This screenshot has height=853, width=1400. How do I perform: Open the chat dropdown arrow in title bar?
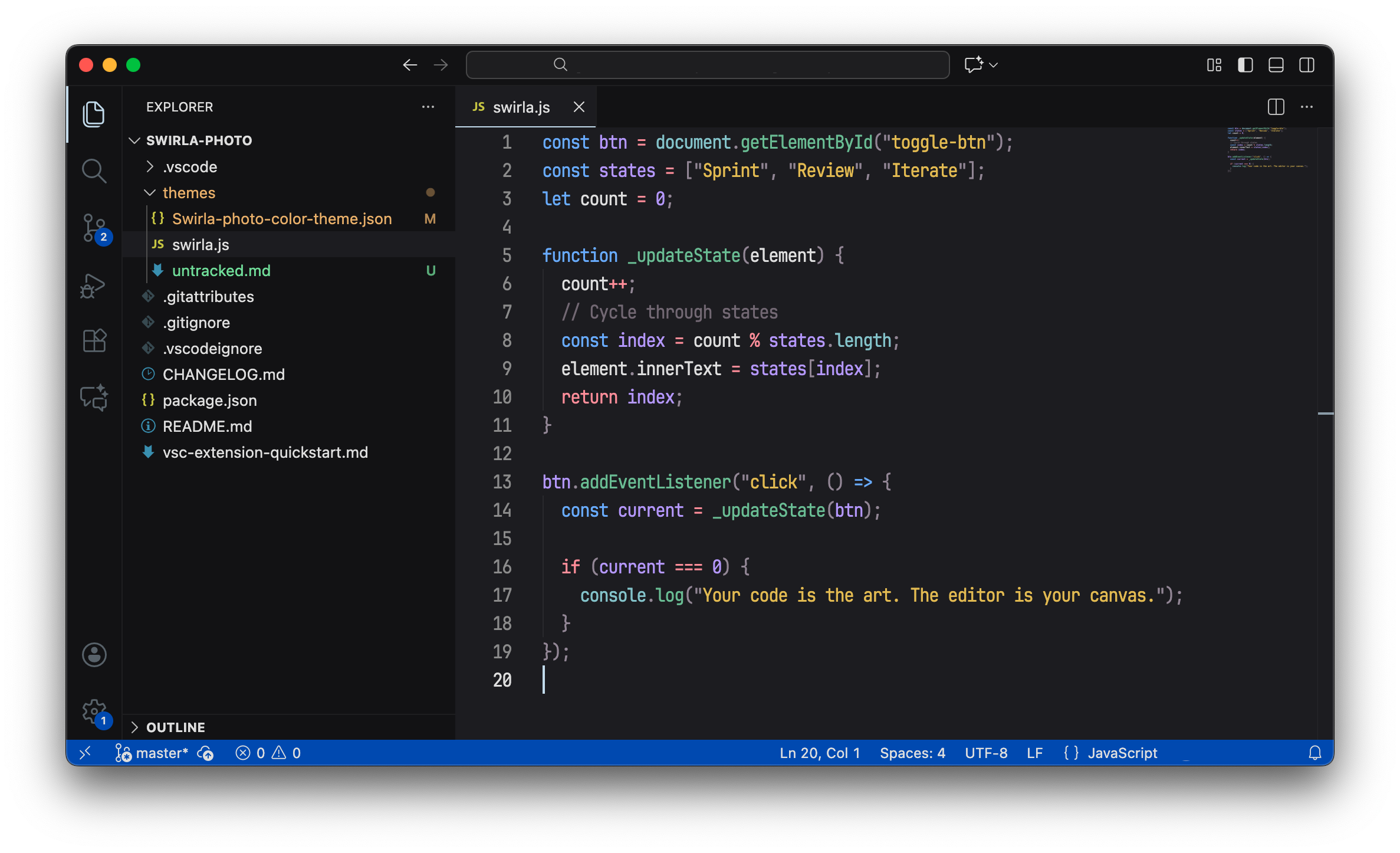(994, 65)
